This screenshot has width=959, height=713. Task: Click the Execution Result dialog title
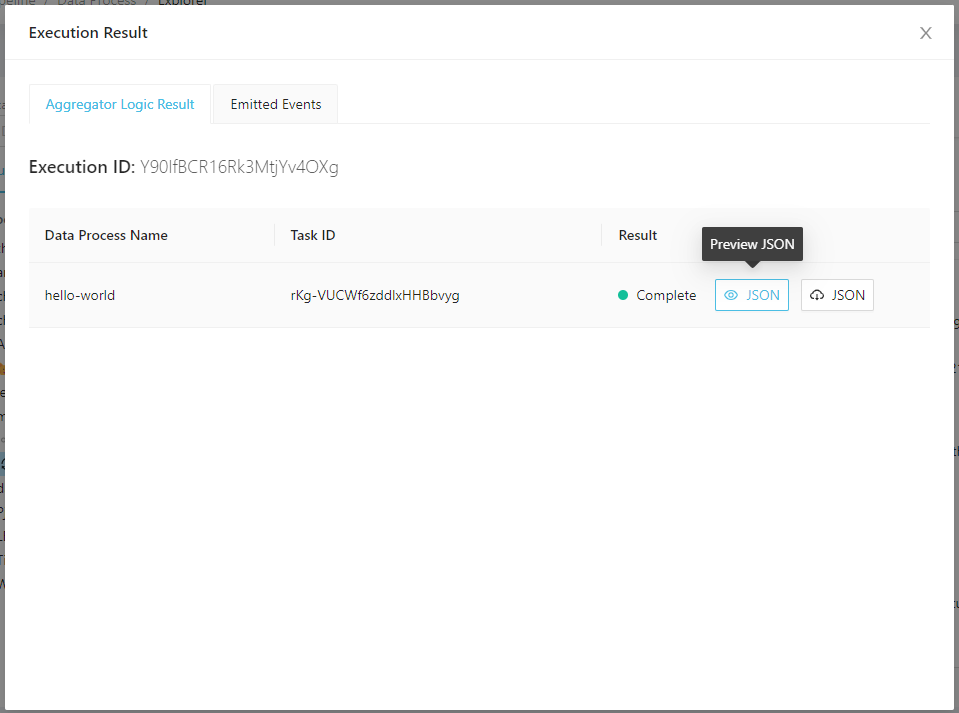coord(88,33)
